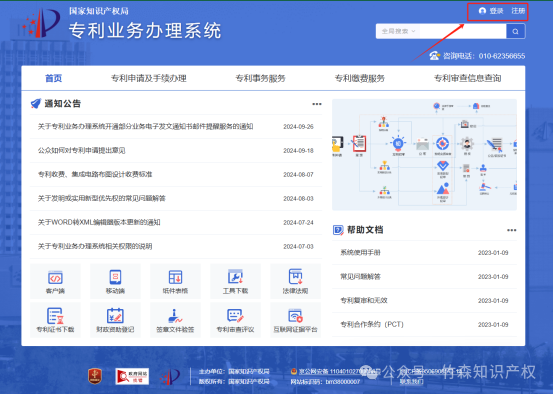The width and height of the screenshot is (554, 394).
Task: Click the 登录 link
Action: tap(496, 11)
